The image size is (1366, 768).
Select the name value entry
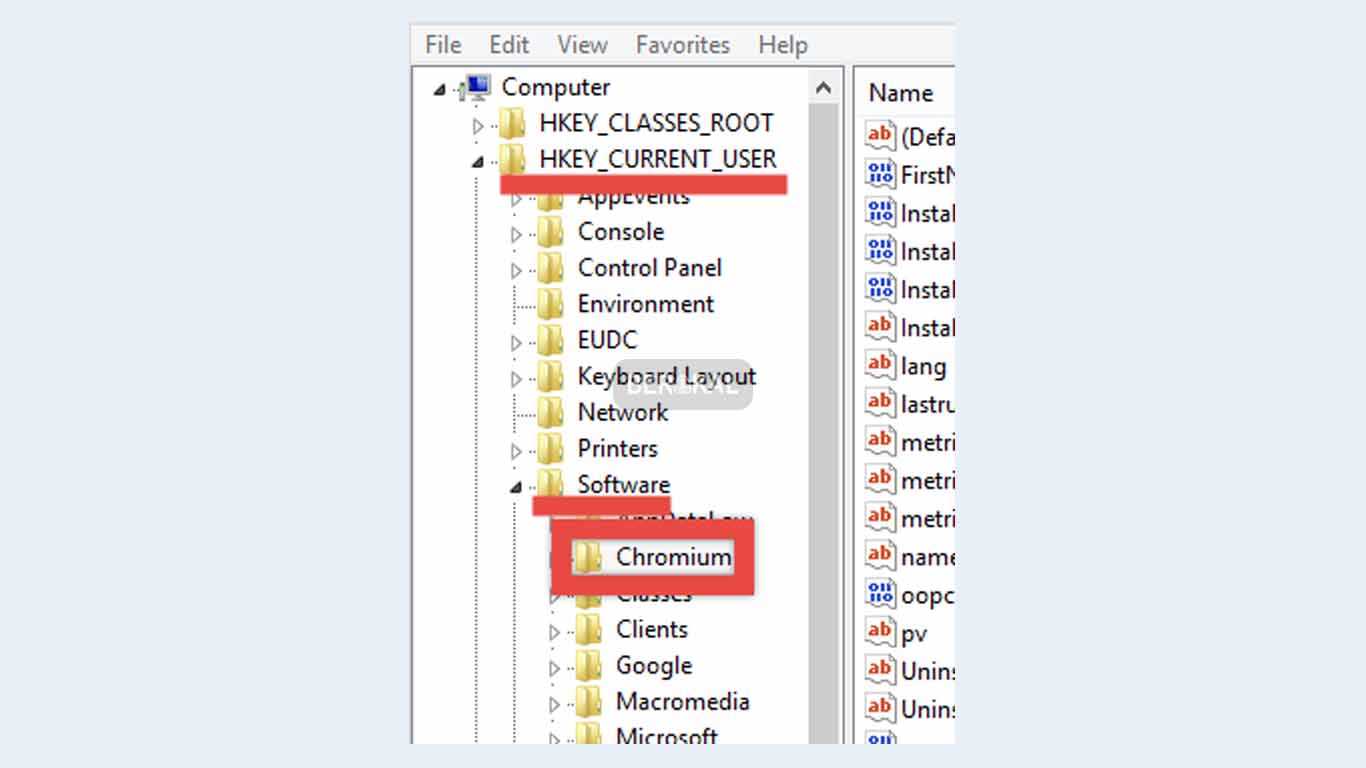[x=927, y=557]
